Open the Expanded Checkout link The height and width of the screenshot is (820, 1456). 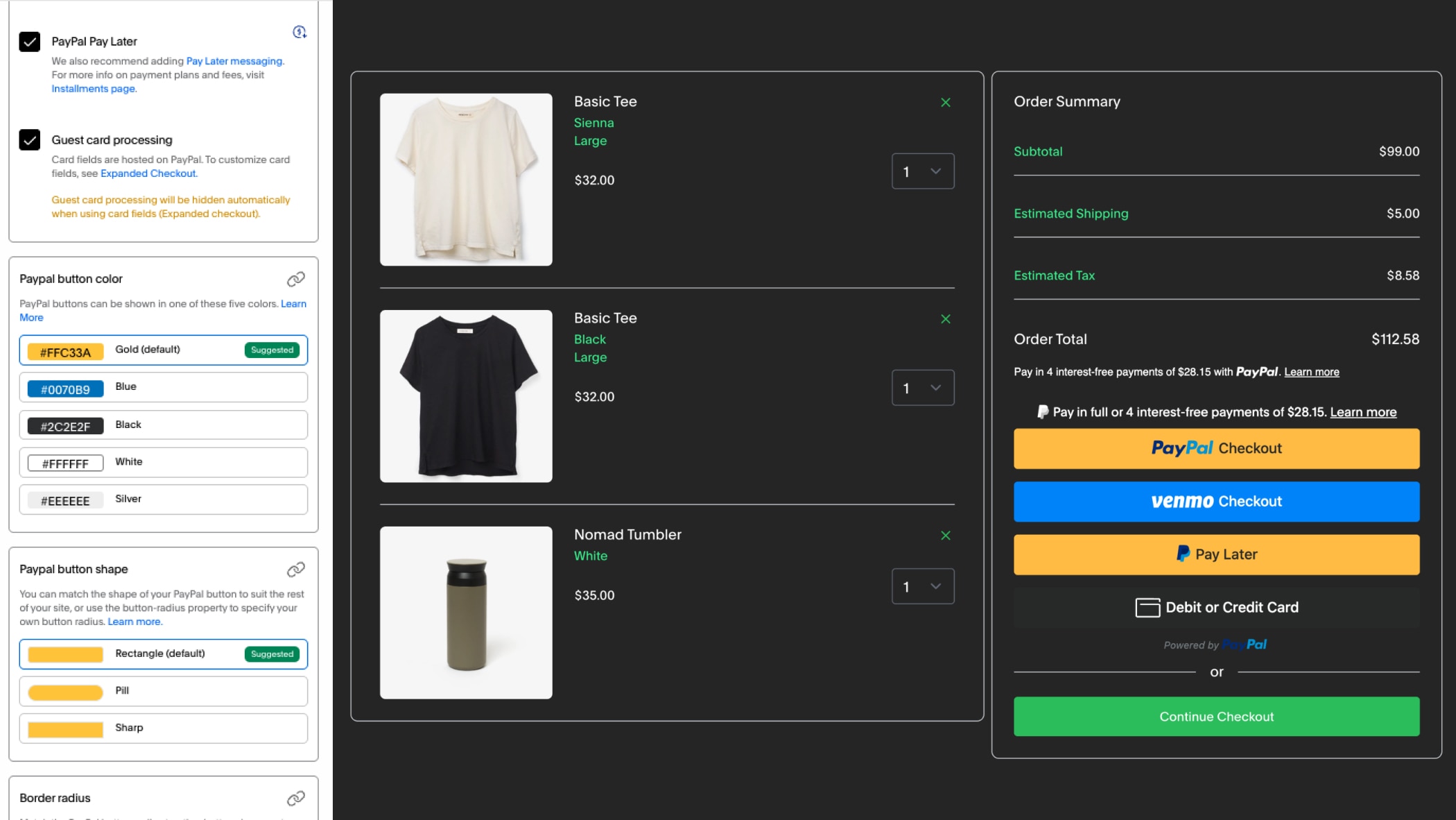(148, 173)
